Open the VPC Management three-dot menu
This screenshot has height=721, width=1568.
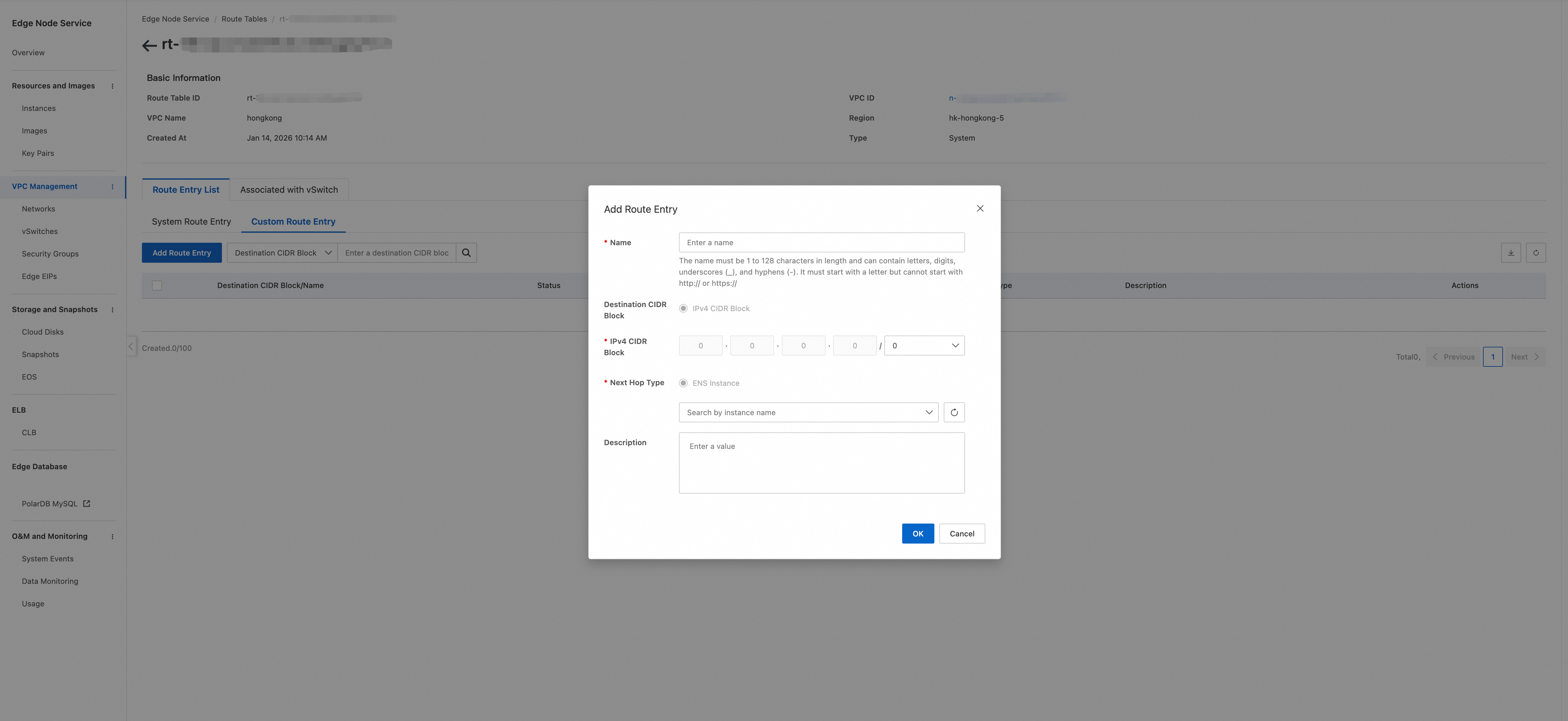point(113,187)
